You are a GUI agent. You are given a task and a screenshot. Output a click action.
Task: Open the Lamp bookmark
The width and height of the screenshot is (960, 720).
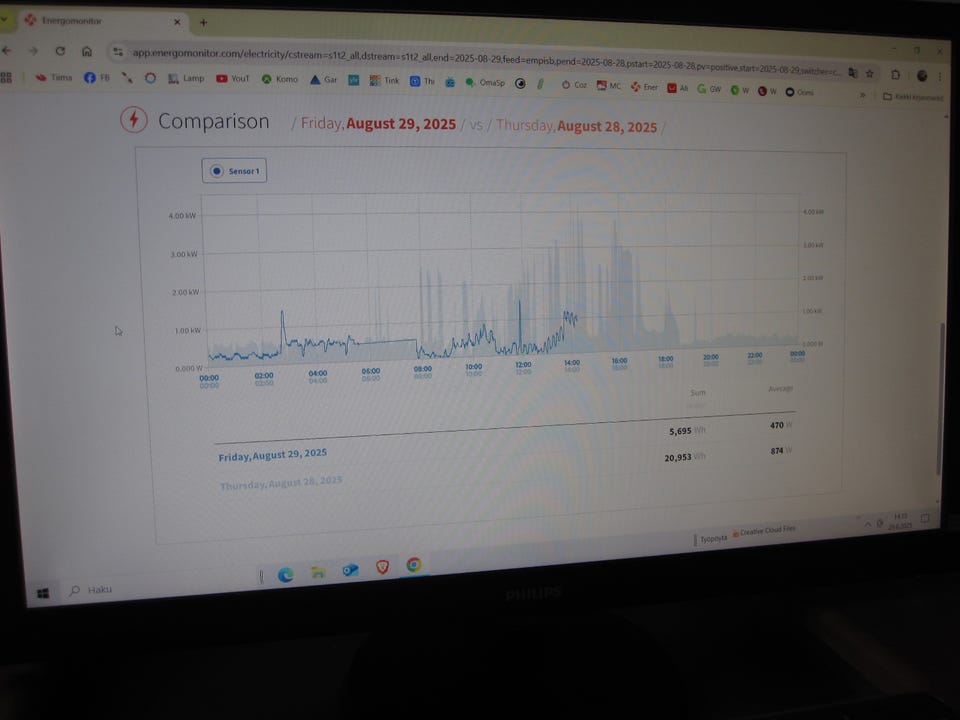tap(186, 78)
